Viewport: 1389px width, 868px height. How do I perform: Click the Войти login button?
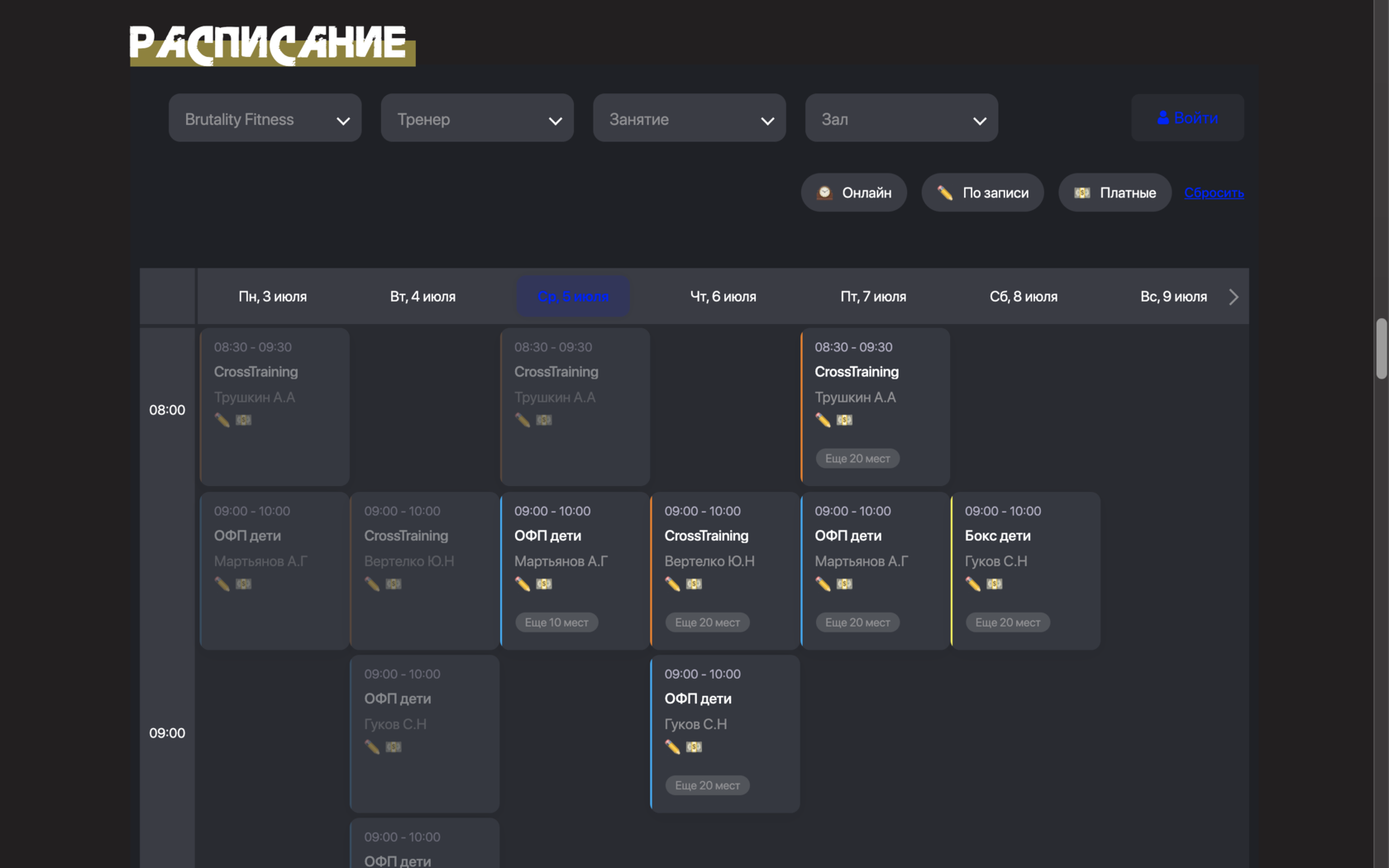1187,118
